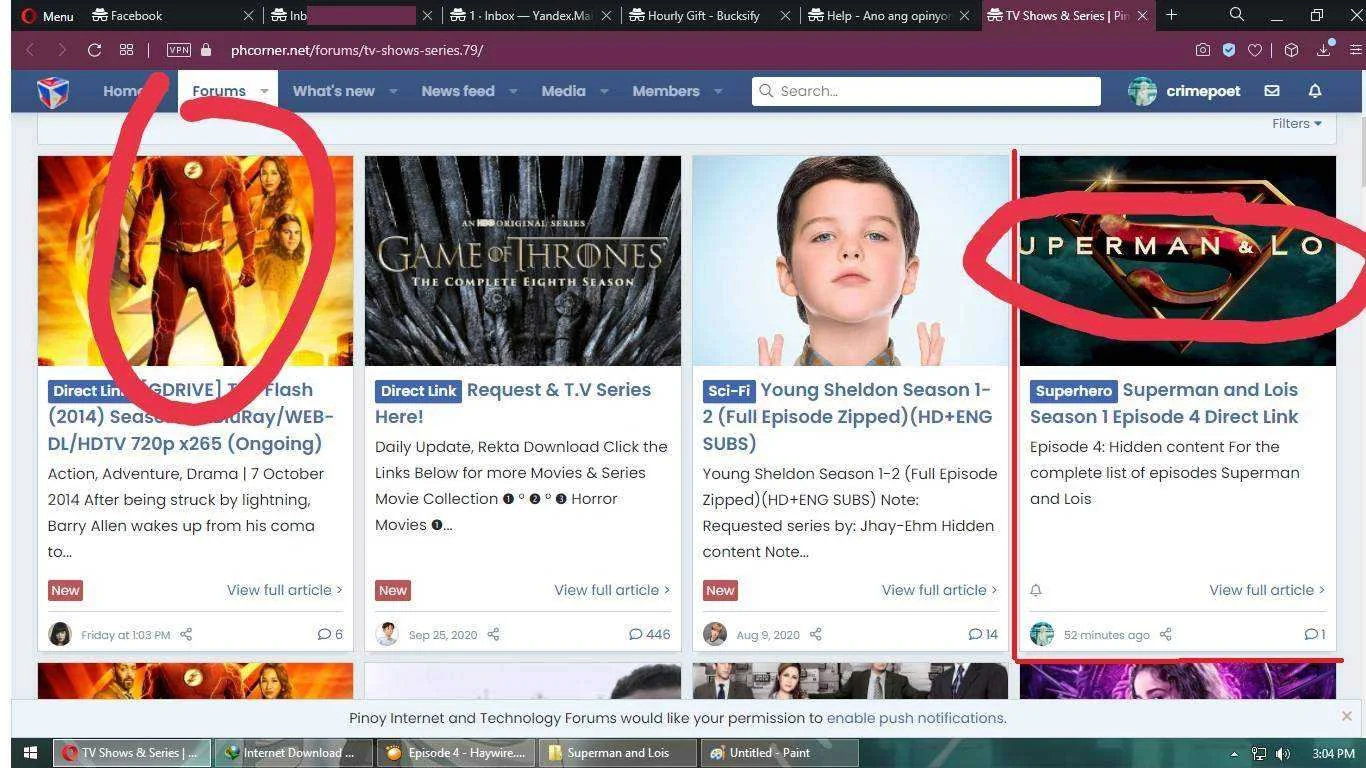Open conversations envelope icon
Image resolution: width=1366 pixels, height=768 pixels.
tap(1271, 91)
